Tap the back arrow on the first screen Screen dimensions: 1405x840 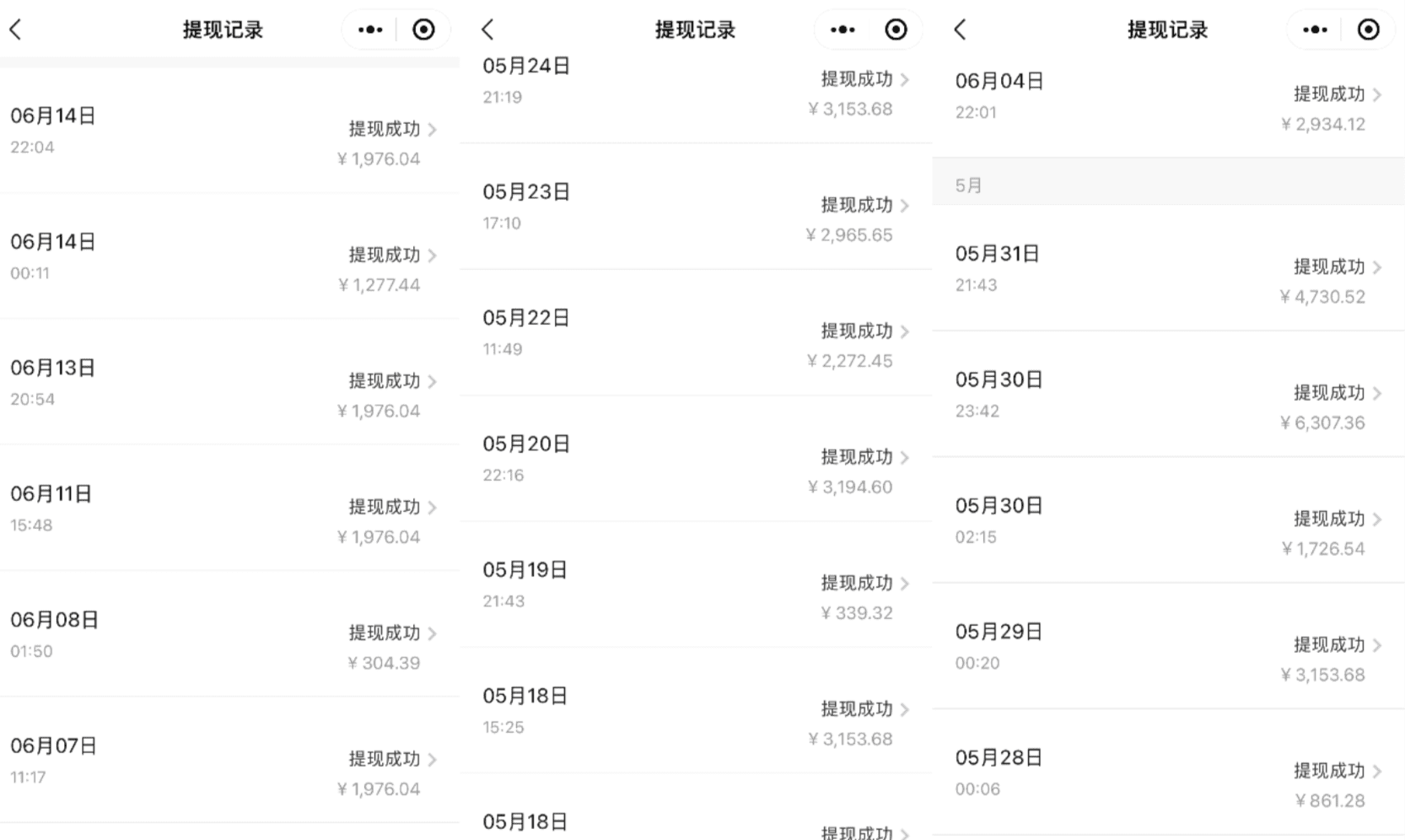point(17,28)
